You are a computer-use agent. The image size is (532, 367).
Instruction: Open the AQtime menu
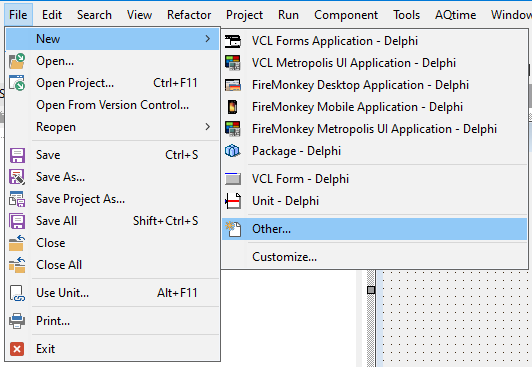pyautogui.click(x=455, y=15)
